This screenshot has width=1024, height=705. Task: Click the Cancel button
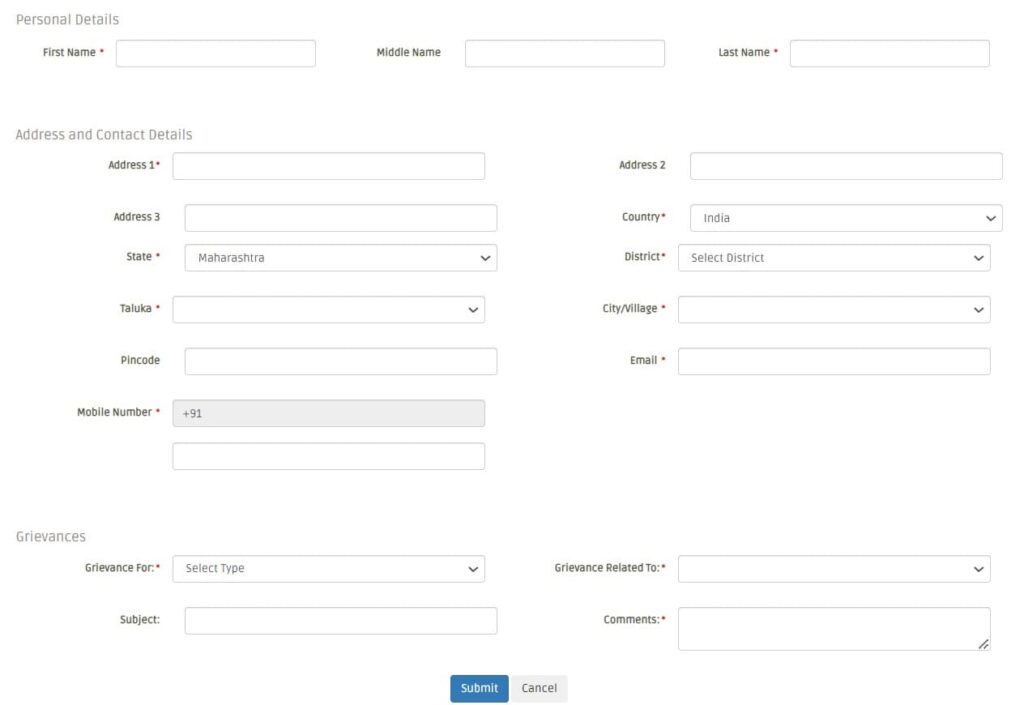coord(539,688)
